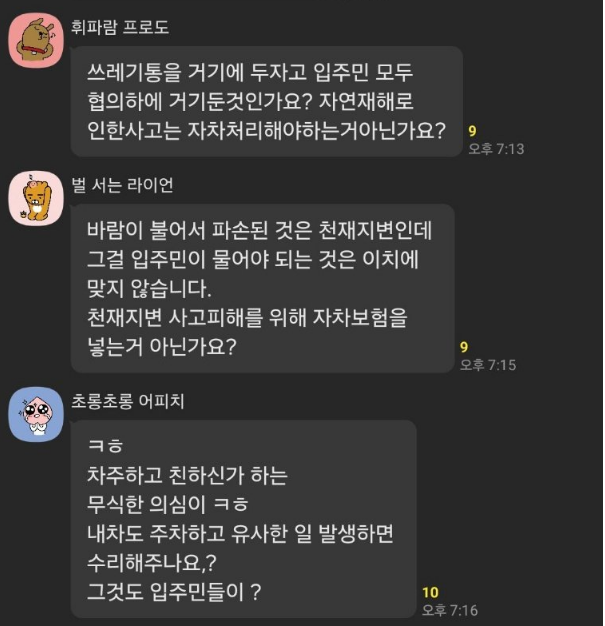Select the line starting with 쓰레기통을 거기에
The height and width of the screenshot is (626, 605).
[250, 73]
